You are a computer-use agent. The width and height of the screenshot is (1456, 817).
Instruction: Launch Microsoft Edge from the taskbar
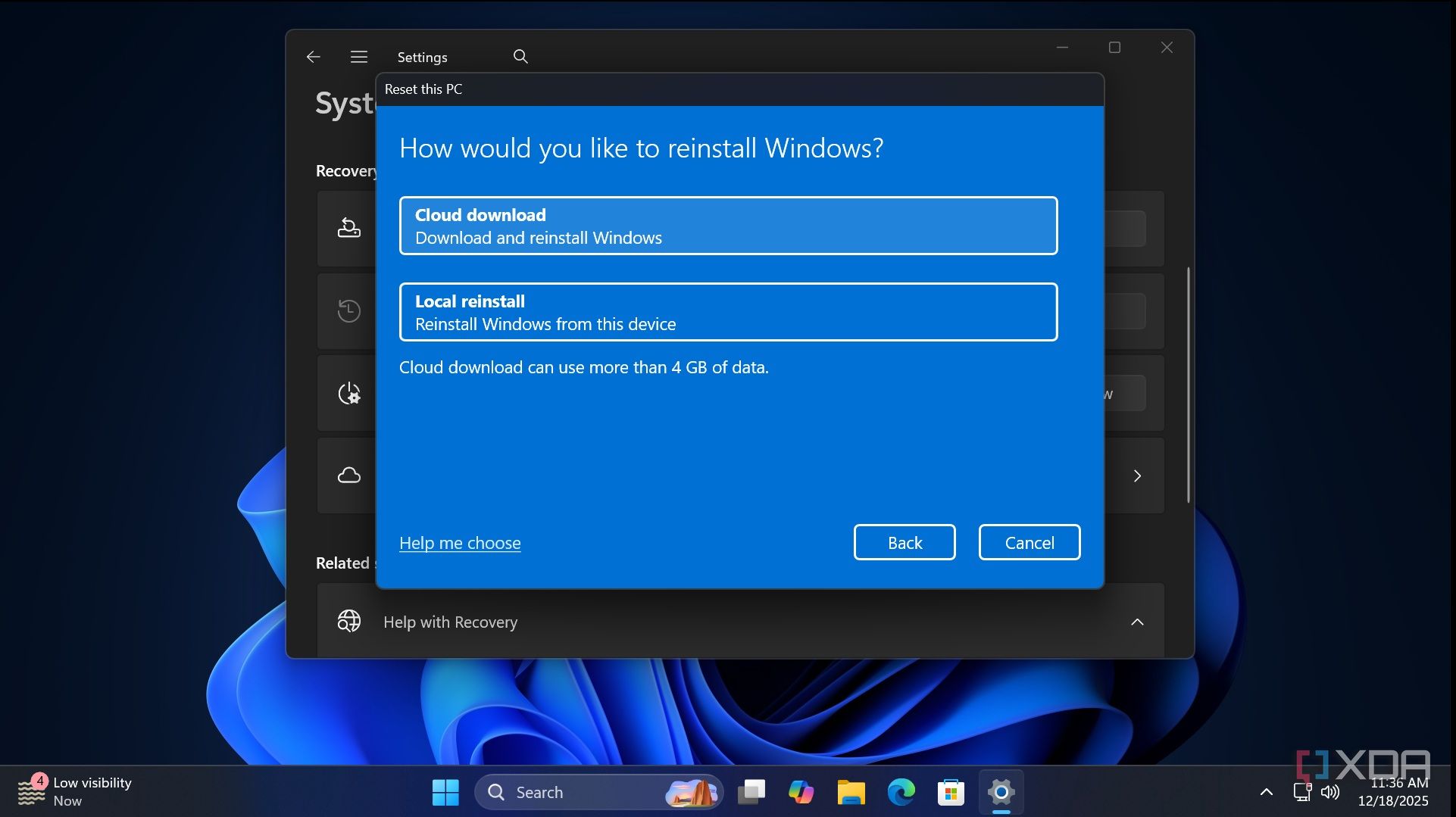[901, 792]
